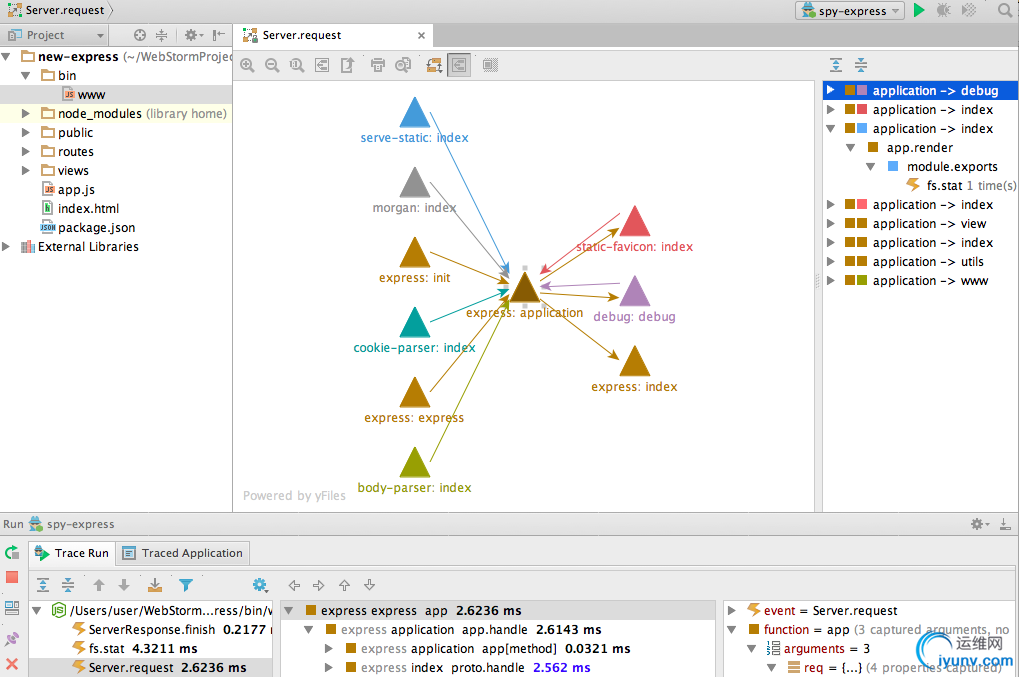The height and width of the screenshot is (677, 1019).
Task: Expand External Libraries
Action: tap(6, 246)
